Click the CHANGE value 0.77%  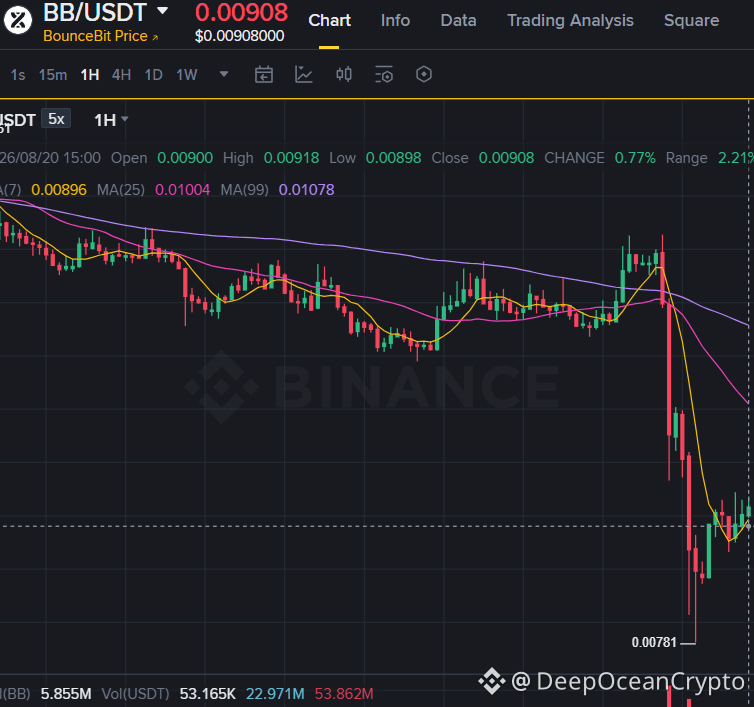pos(635,158)
